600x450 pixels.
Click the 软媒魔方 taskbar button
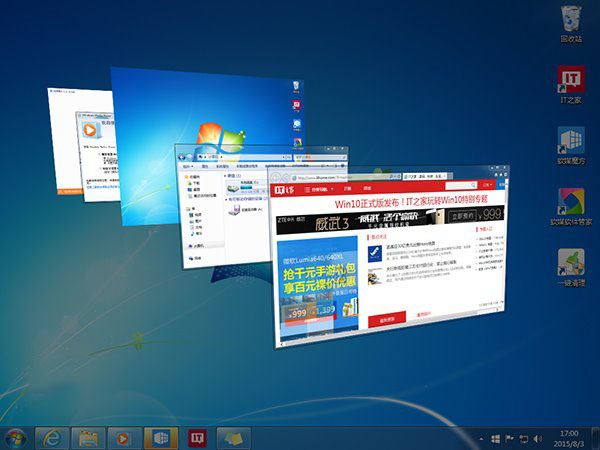pyautogui.click(x=160, y=438)
